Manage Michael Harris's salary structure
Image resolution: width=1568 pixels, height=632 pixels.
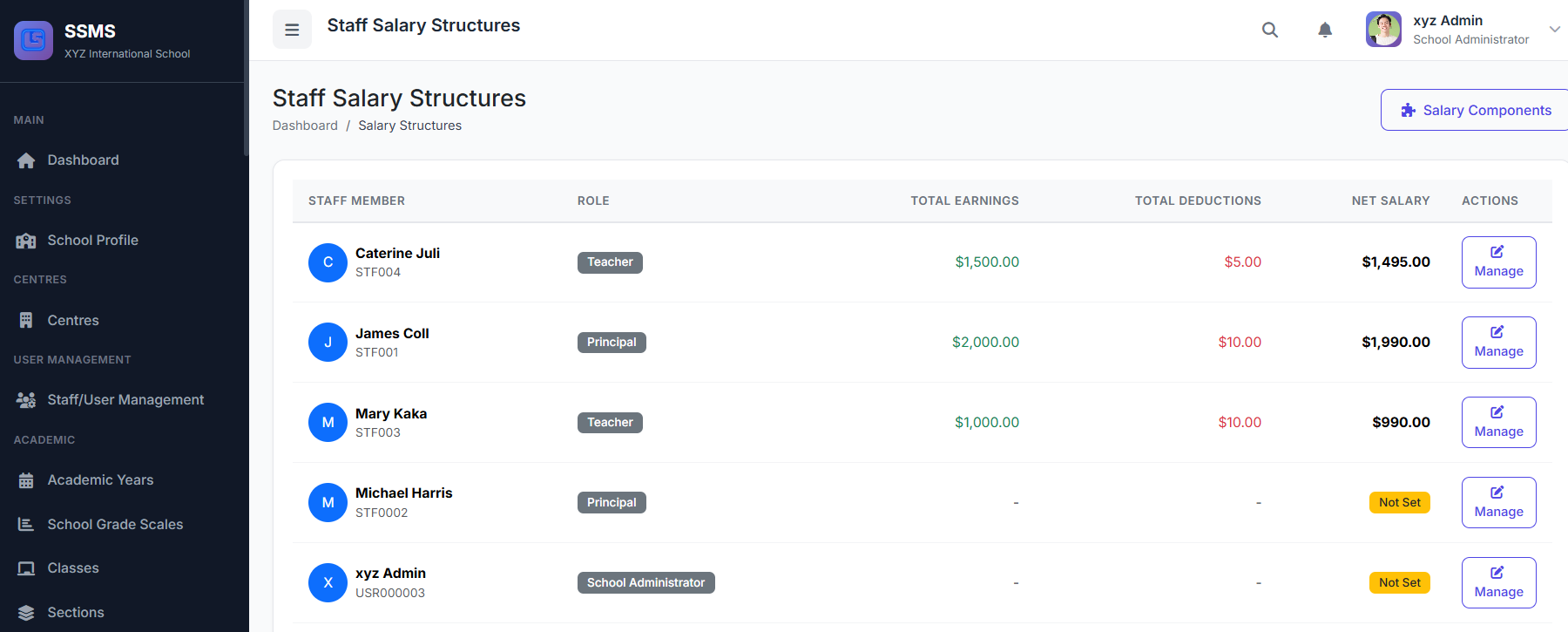coord(1498,503)
